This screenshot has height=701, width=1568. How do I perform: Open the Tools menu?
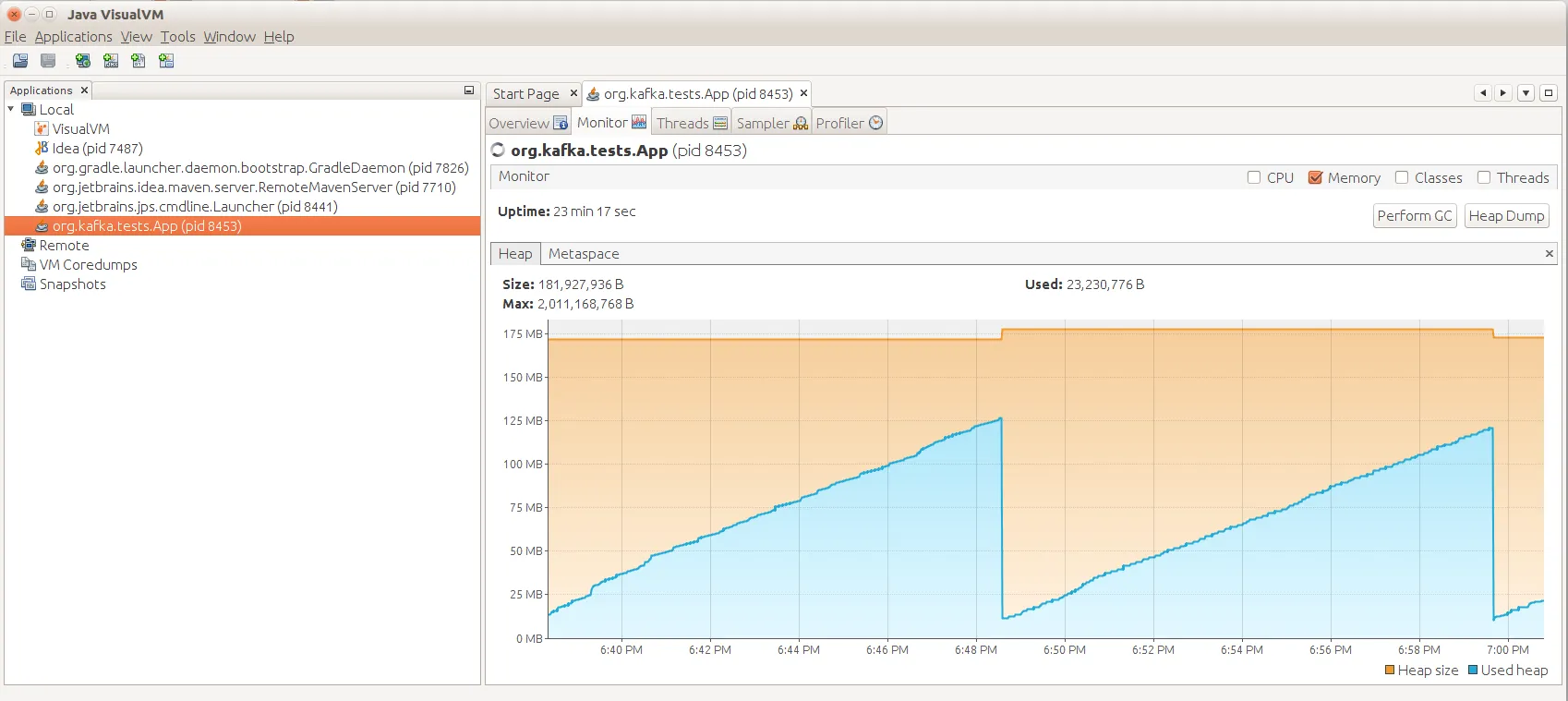178,37
